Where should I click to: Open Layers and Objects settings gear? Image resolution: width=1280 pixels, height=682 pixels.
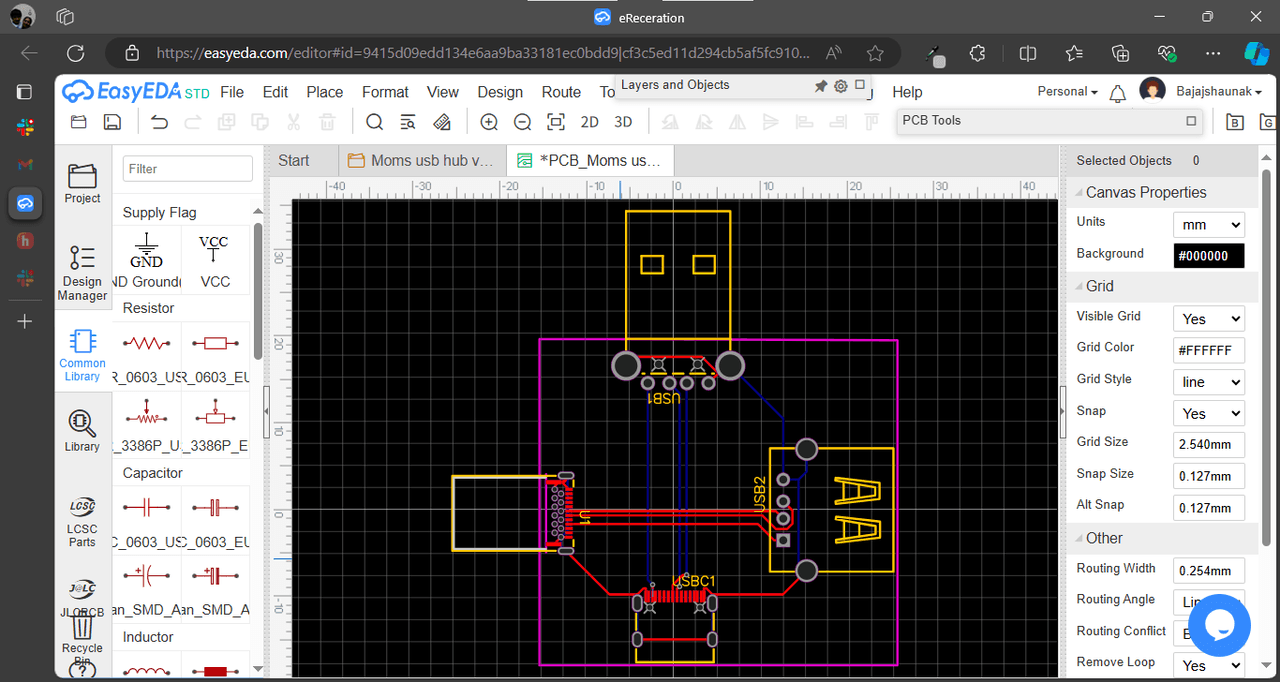841,86
